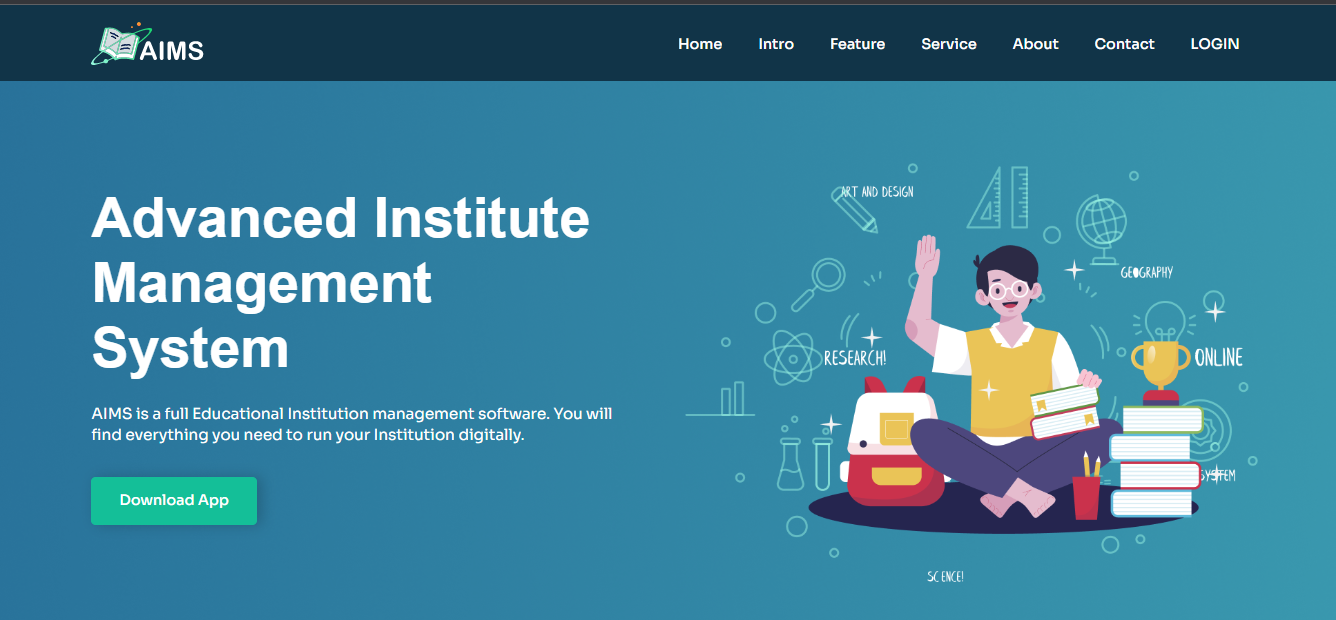This screenshot has height=620, width=1336.
Task: Click the student character waving hand
Action: coord(927,259)
